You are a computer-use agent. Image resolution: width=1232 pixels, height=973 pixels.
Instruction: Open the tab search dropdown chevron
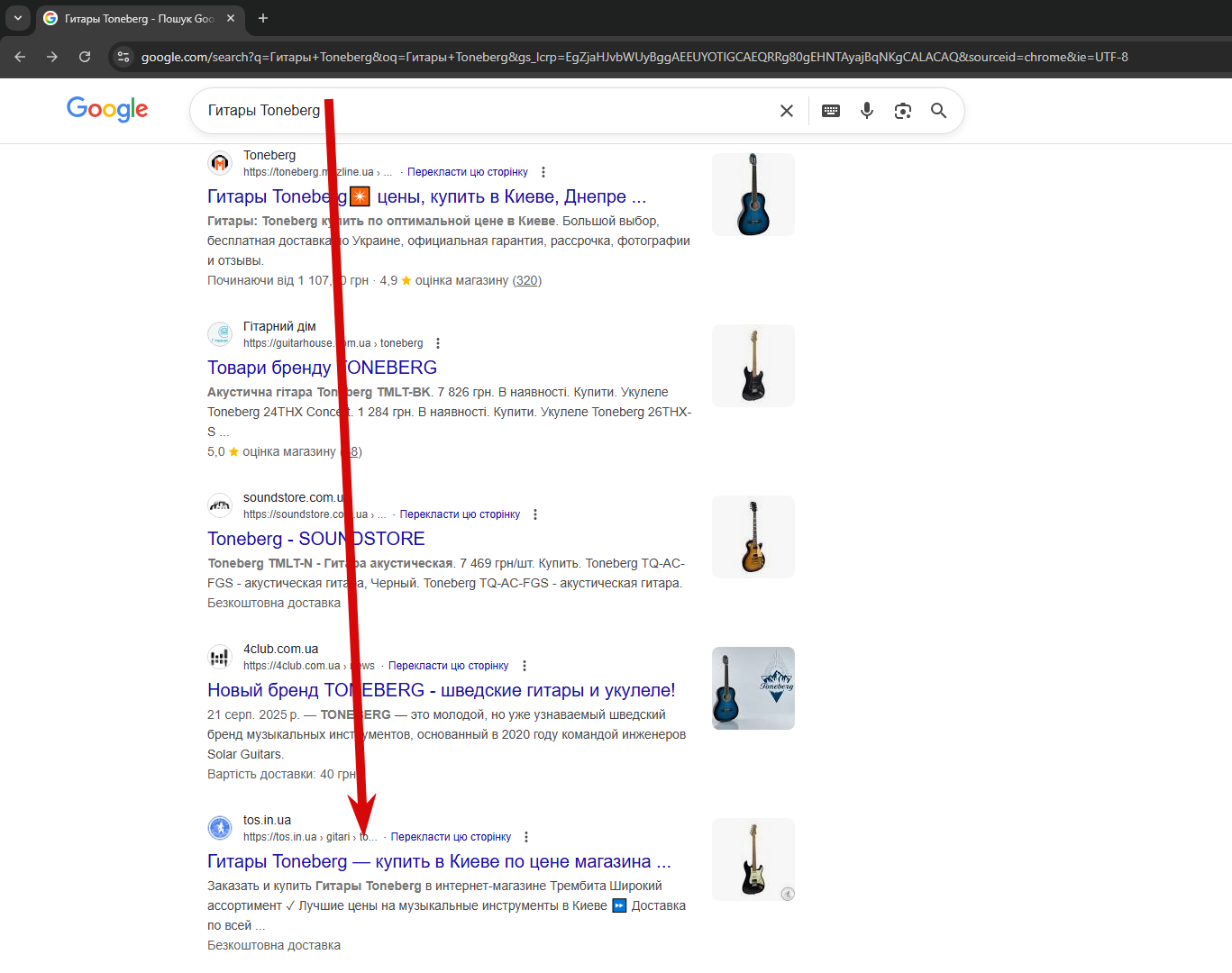click(x=17, y=18)
